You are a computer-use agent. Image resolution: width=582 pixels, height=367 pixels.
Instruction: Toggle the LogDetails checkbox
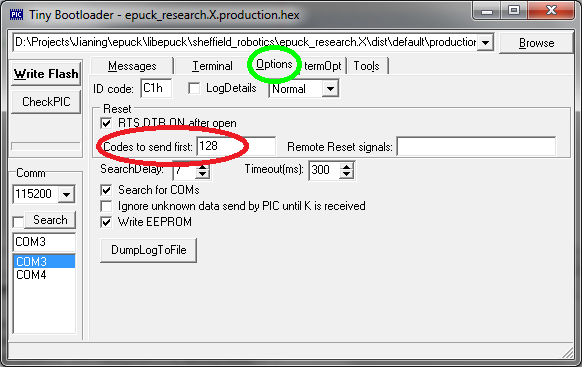(x=194, y=88)
